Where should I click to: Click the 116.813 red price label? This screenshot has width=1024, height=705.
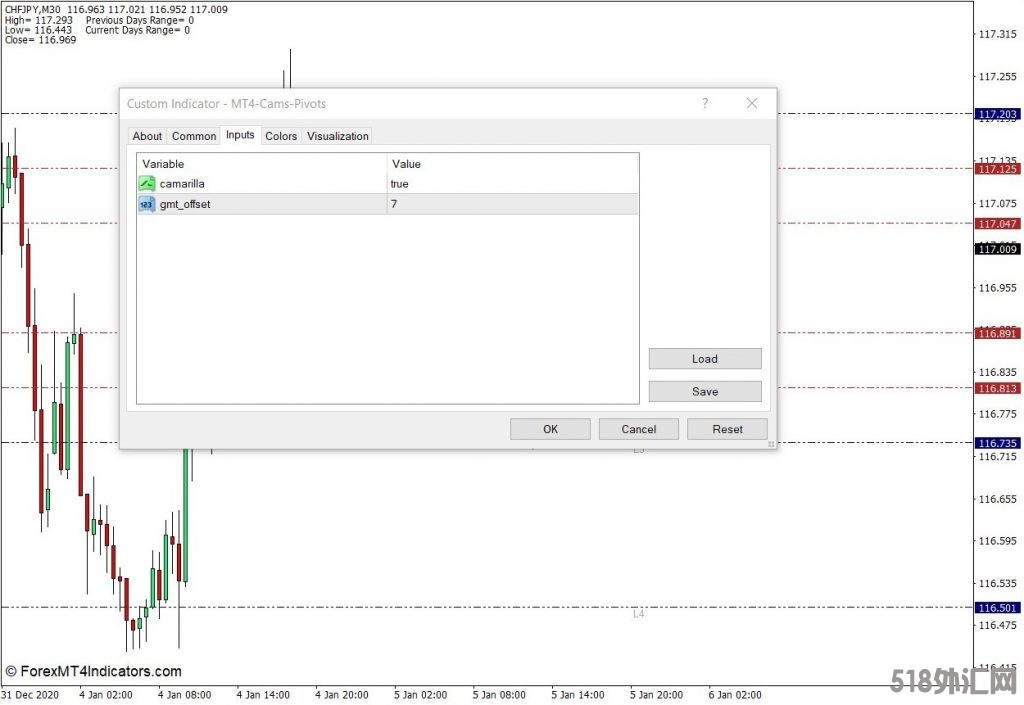pos(997,388)
